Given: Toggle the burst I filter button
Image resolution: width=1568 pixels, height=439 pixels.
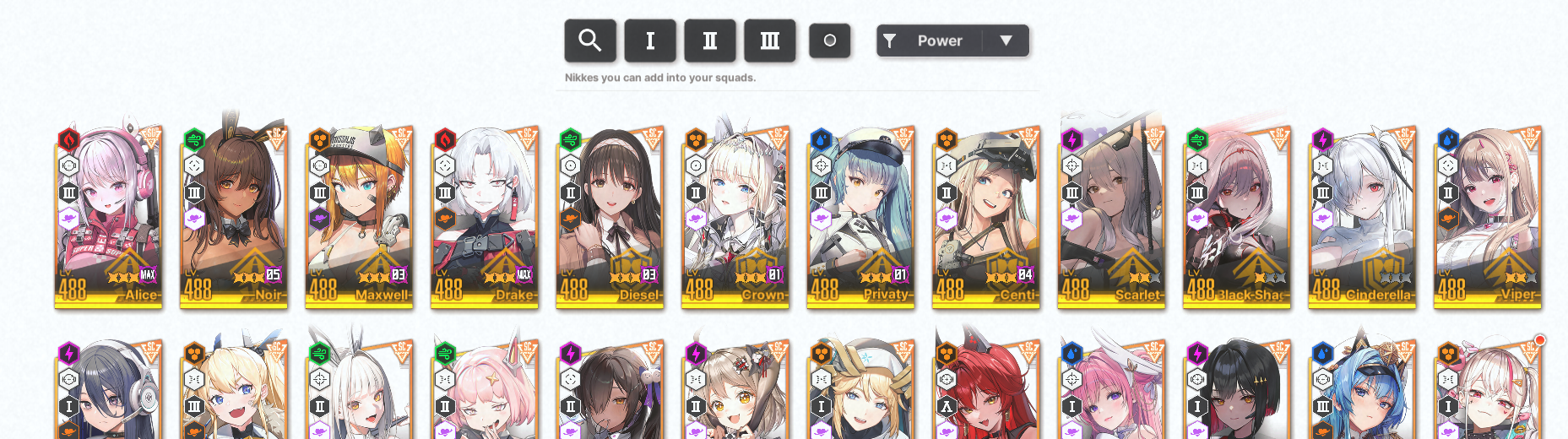Looking at the screenshot, I should [650, 41].
